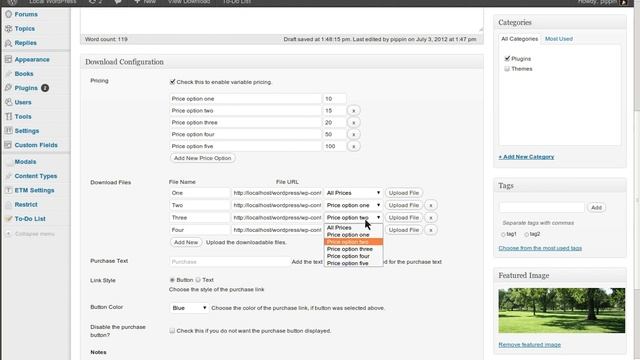This screenshot has width=640, height=360.
Task: Focus the Tags text input field
Action: (x=542, y=207)
